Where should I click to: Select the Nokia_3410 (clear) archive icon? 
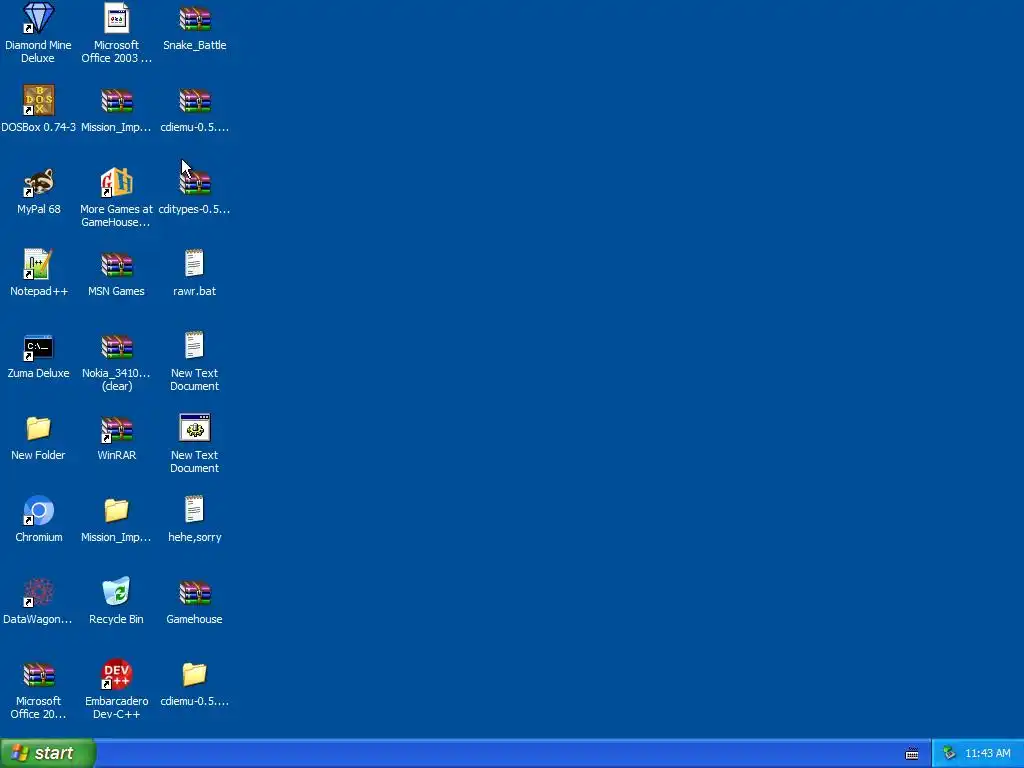point(116,347)
